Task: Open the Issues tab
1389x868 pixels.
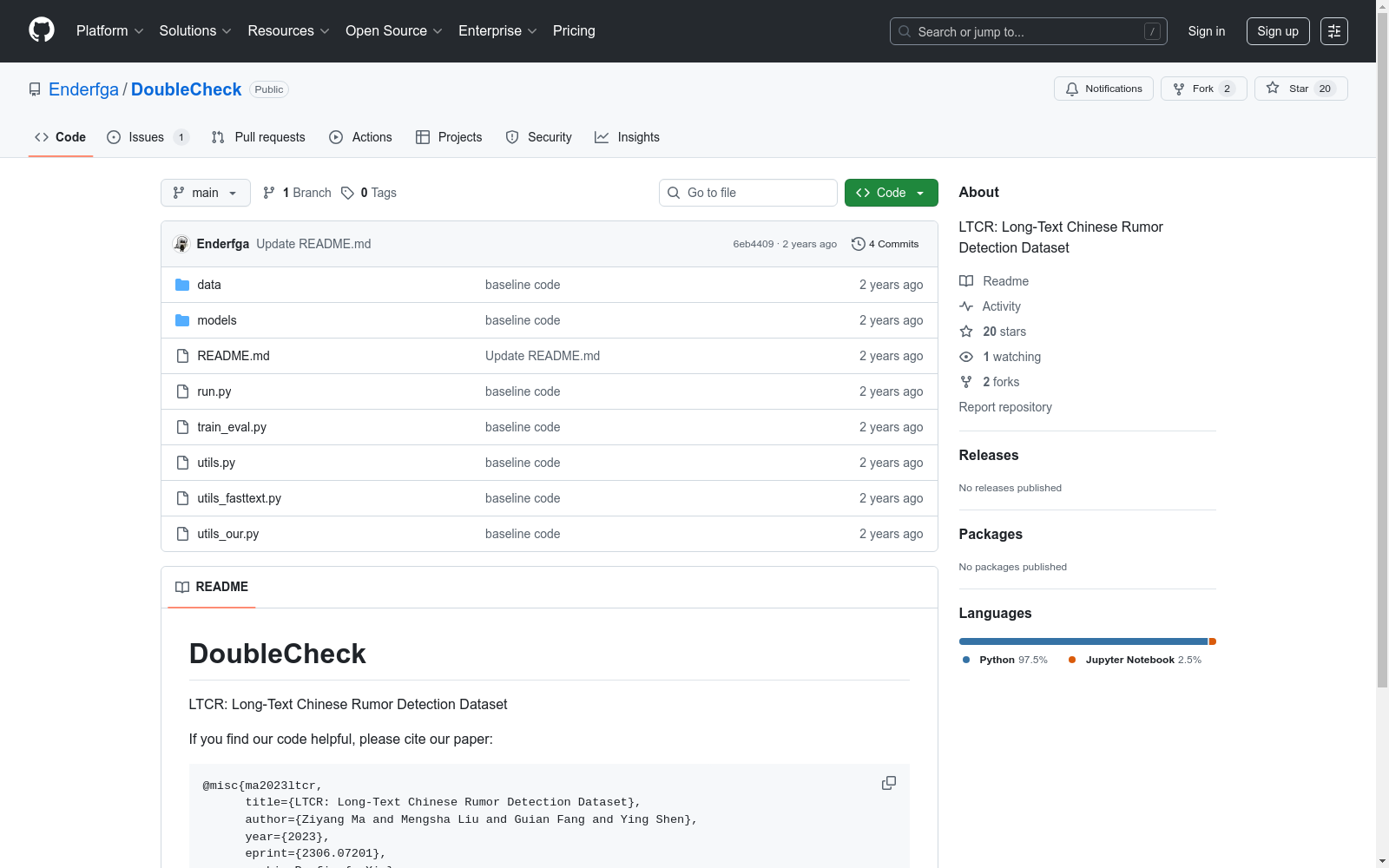Action: point(148,137)
